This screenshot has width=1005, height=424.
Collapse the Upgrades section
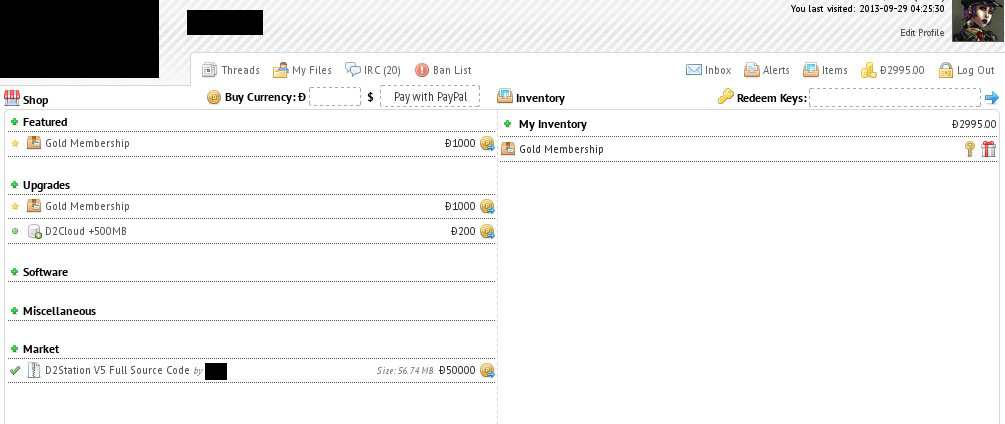tap(15, 184)
